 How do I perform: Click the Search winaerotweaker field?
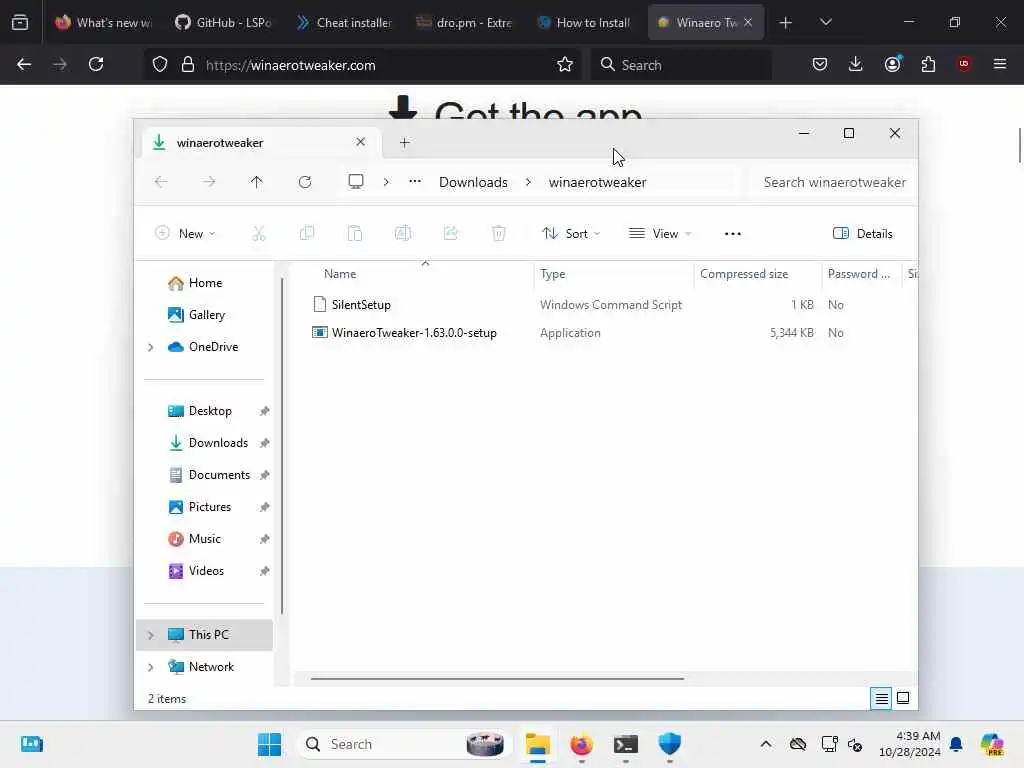[834, 182]
